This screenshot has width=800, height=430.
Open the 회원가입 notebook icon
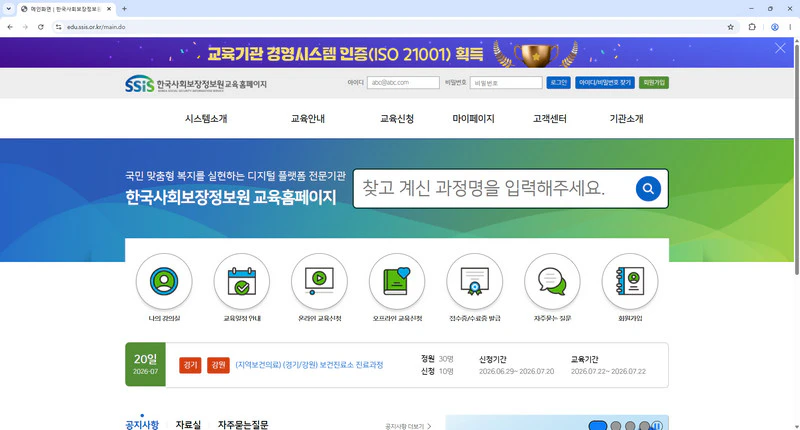click(x=630, y=282)
